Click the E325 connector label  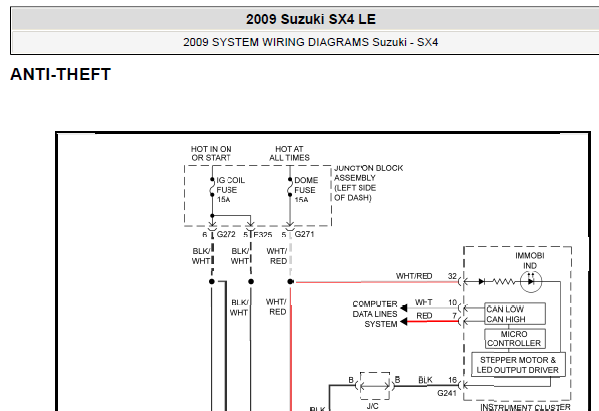[x=262, y=235]
